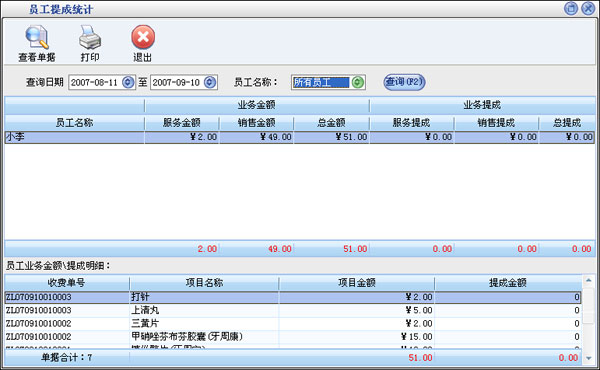Select the 小李 employee row
Screen dimensions: 600x370
[x=300, y=137]
